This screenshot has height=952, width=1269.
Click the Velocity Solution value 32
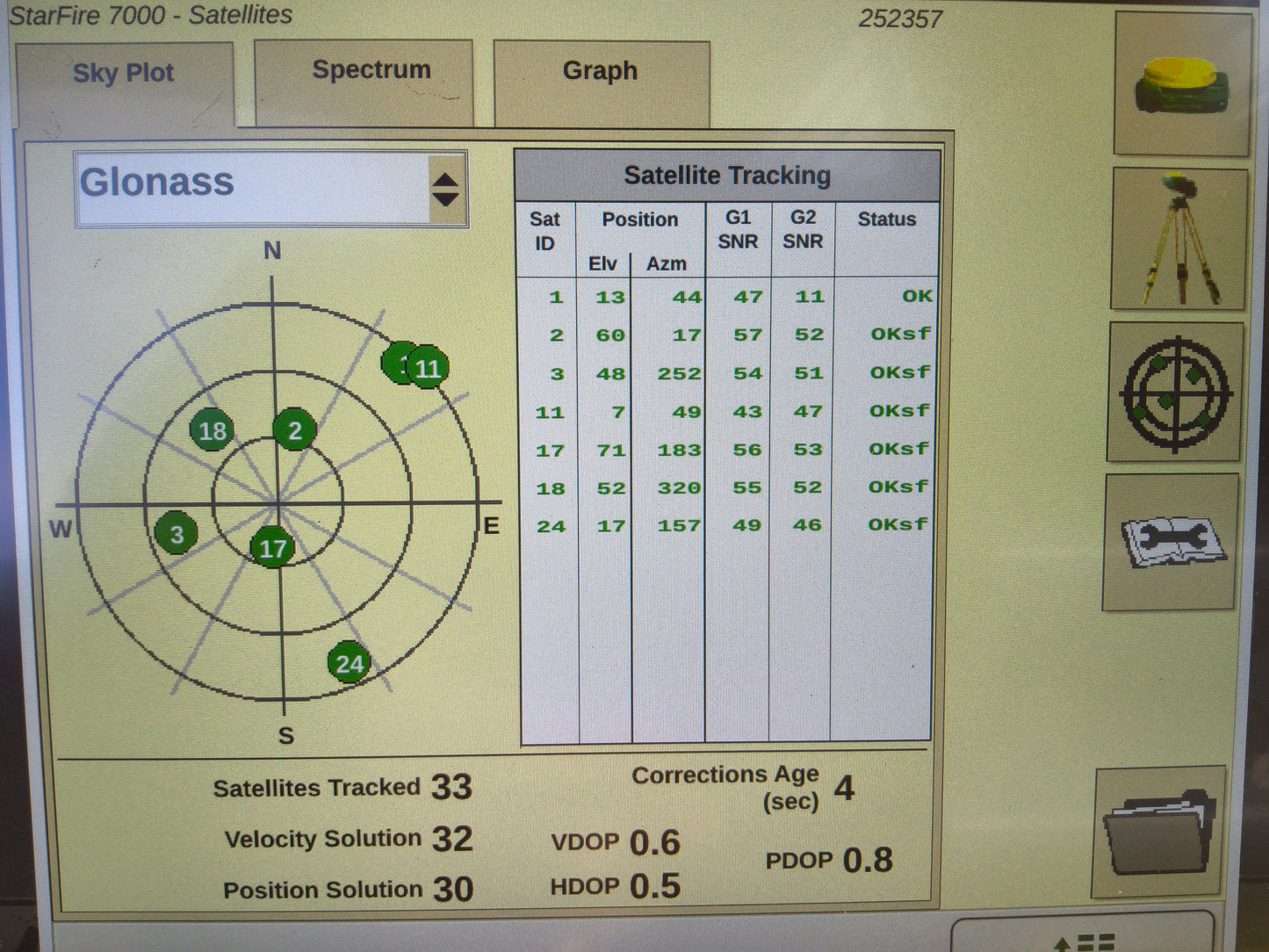click(452, 839)
